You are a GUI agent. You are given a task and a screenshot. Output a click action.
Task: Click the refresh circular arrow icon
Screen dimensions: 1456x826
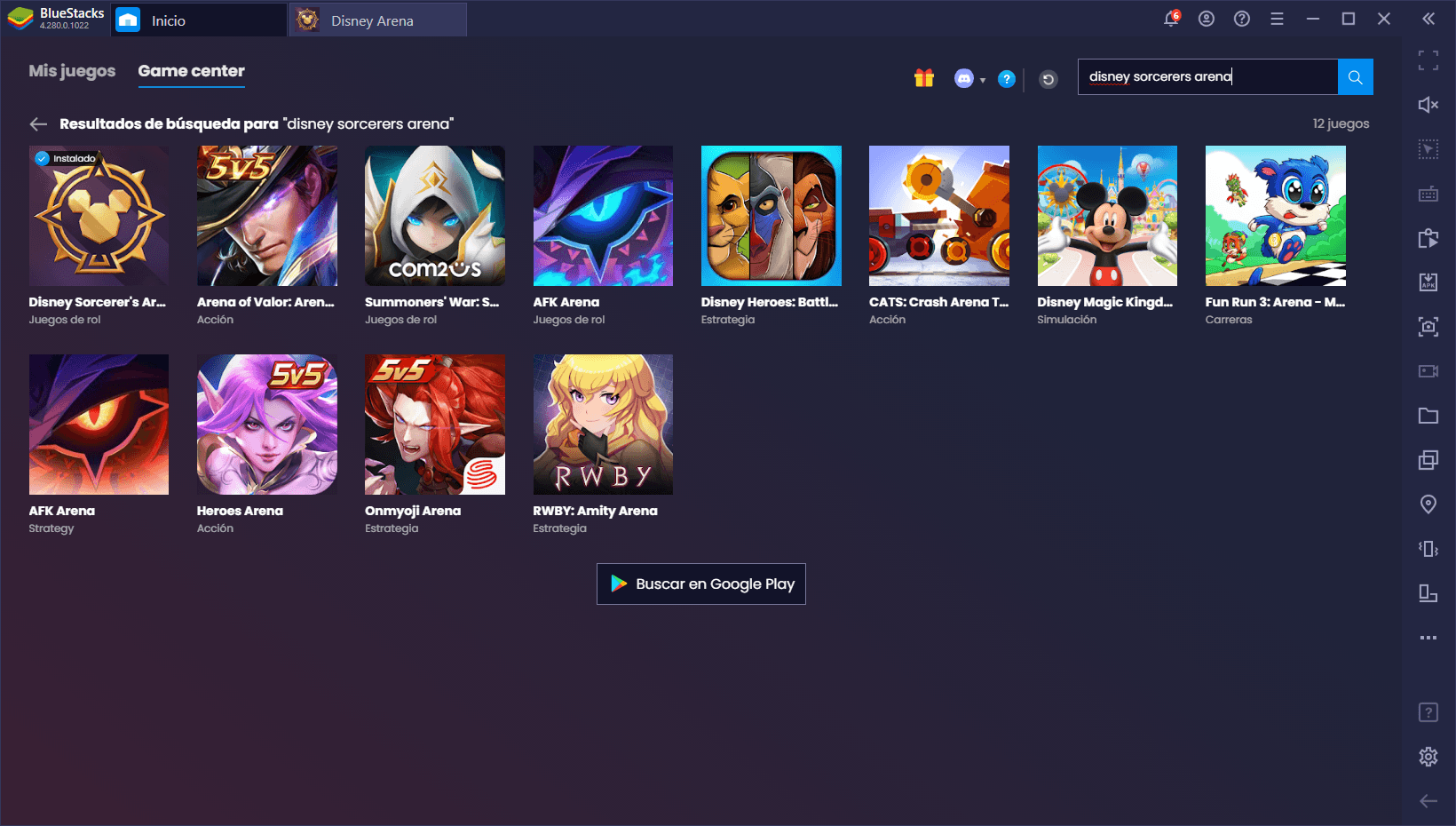coord(1048,80)
